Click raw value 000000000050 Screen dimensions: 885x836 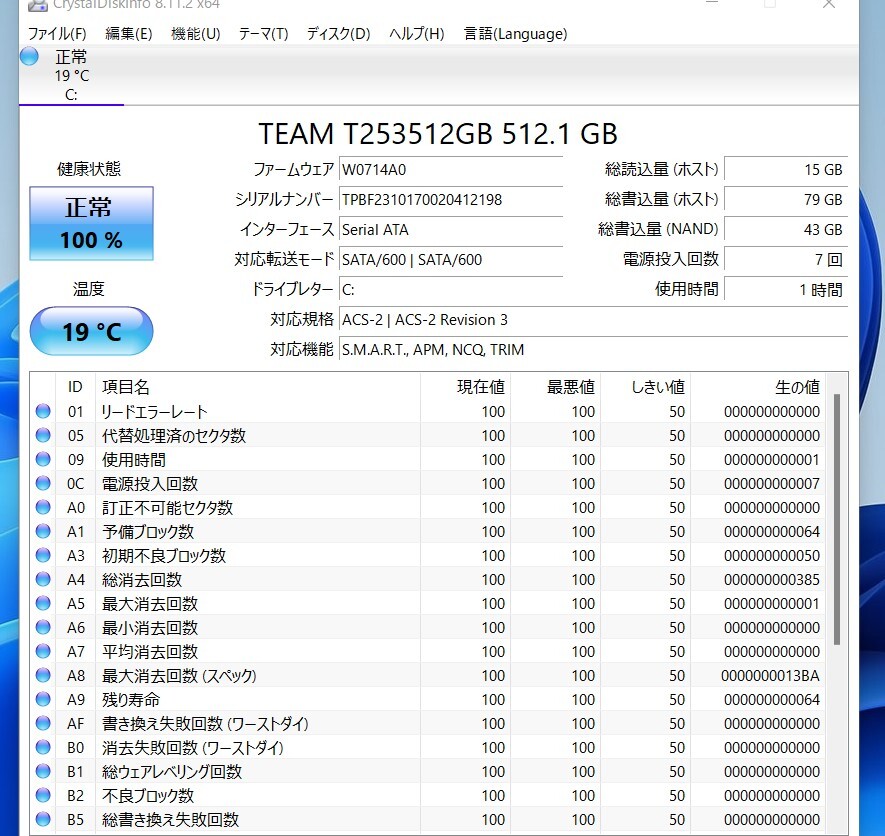(772, 555)
